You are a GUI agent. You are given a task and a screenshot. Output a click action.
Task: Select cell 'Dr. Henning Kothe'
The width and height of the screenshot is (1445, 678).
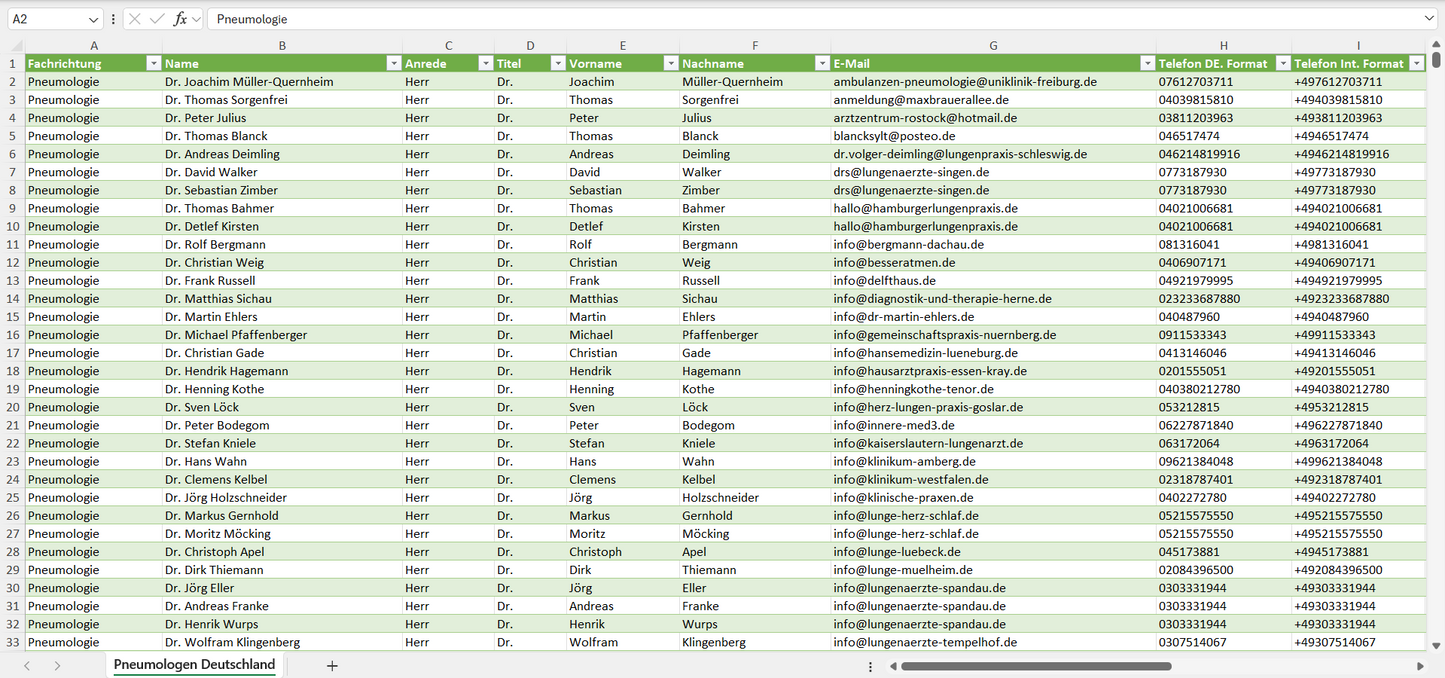[x=282, y=389]
